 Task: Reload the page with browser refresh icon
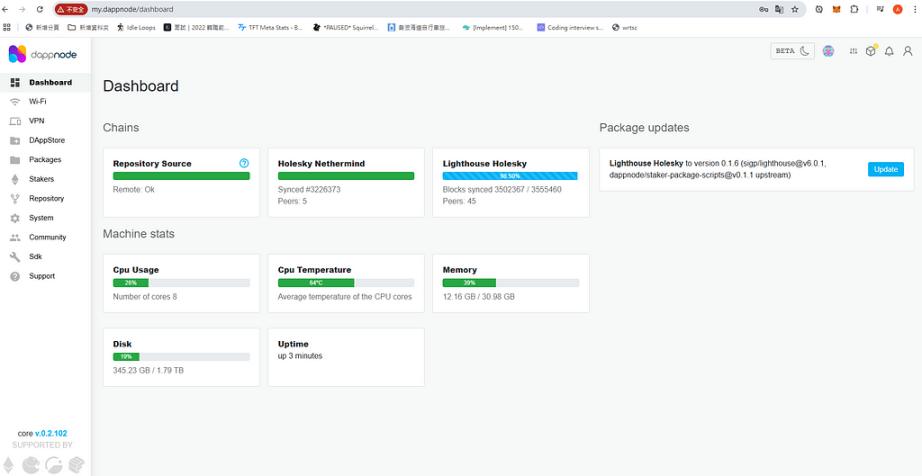coord(40,9)
